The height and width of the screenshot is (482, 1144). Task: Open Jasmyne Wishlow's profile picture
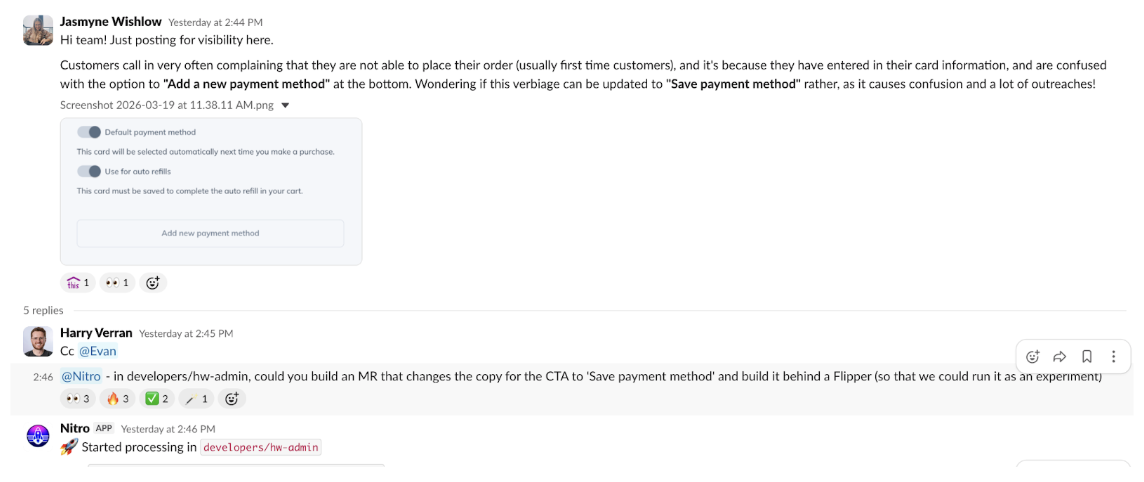38,31
